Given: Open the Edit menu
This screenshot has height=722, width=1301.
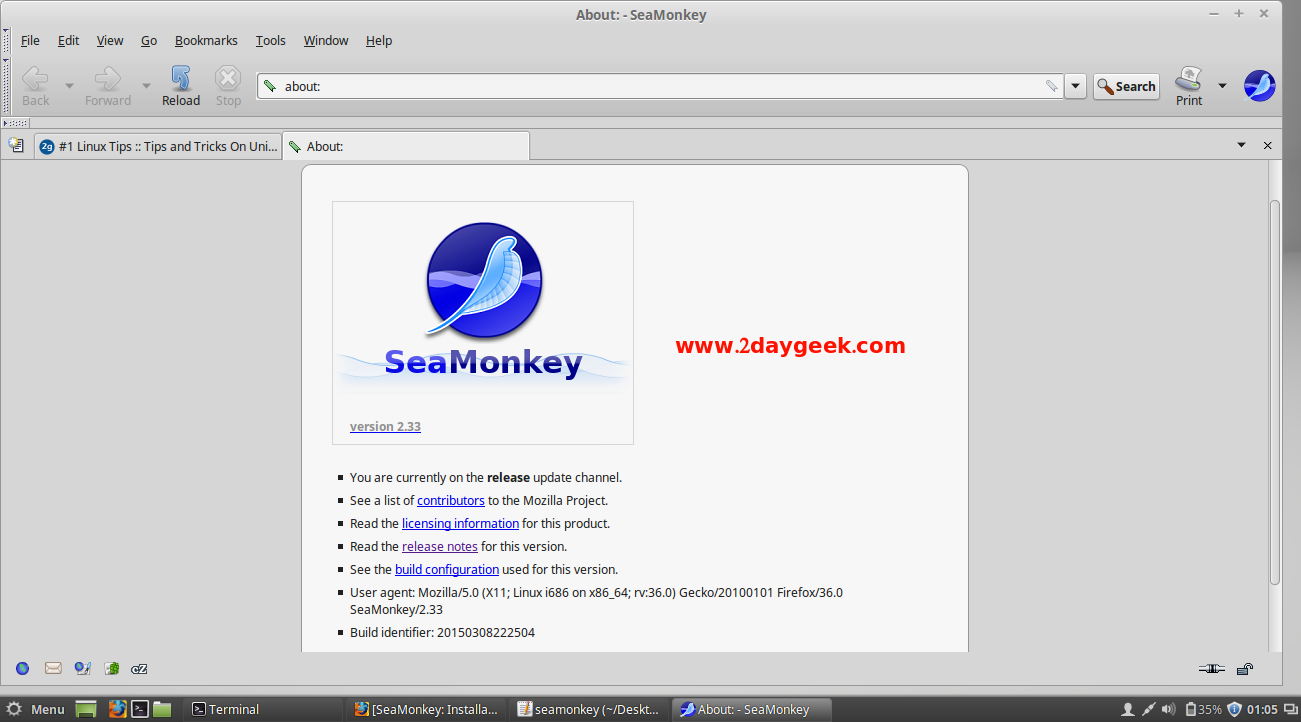Looking at the screenshot, I should (68, 41).
